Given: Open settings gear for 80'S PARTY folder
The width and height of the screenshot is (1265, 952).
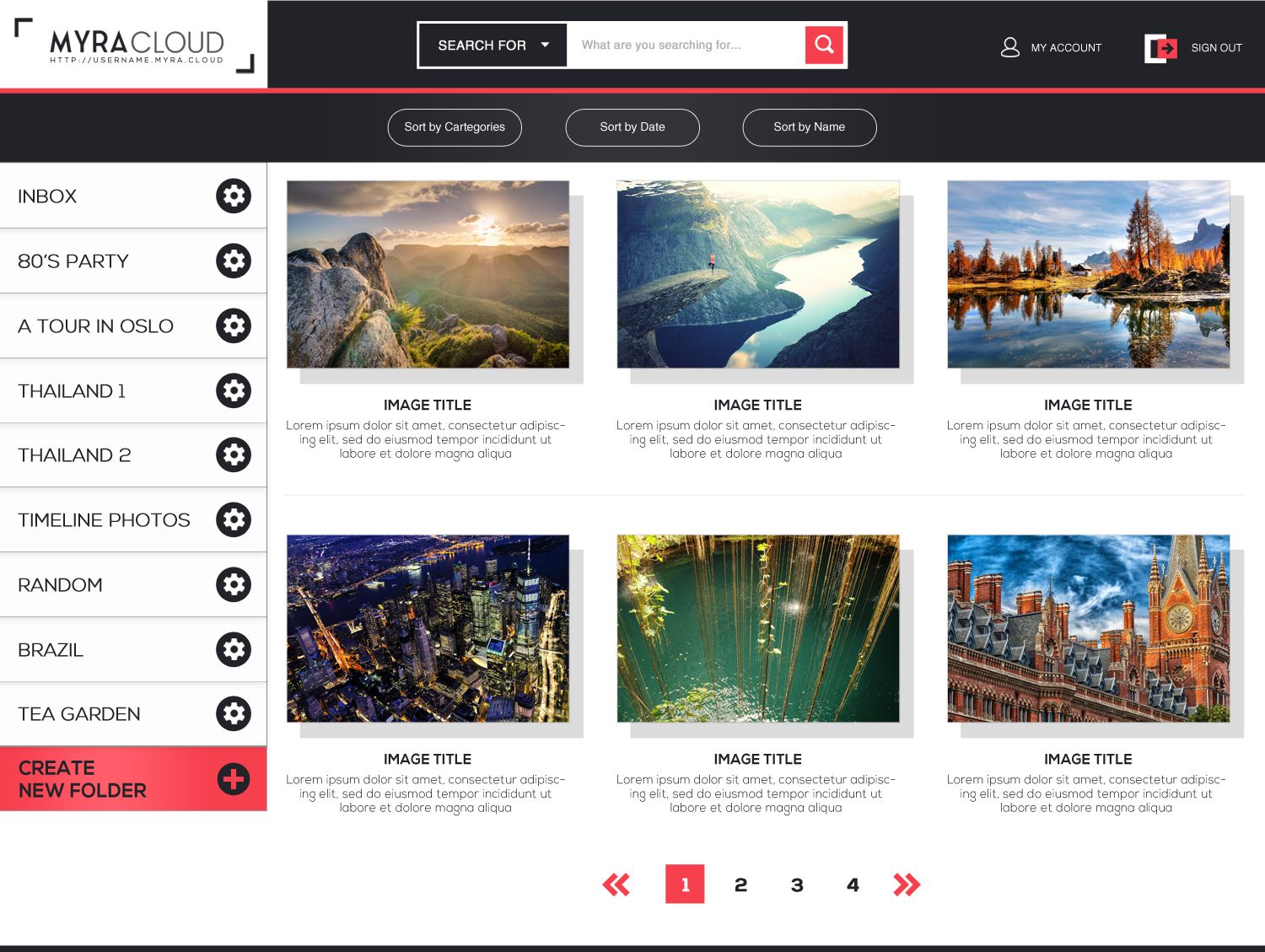Looking at the screenshot, I should (234, 261).
